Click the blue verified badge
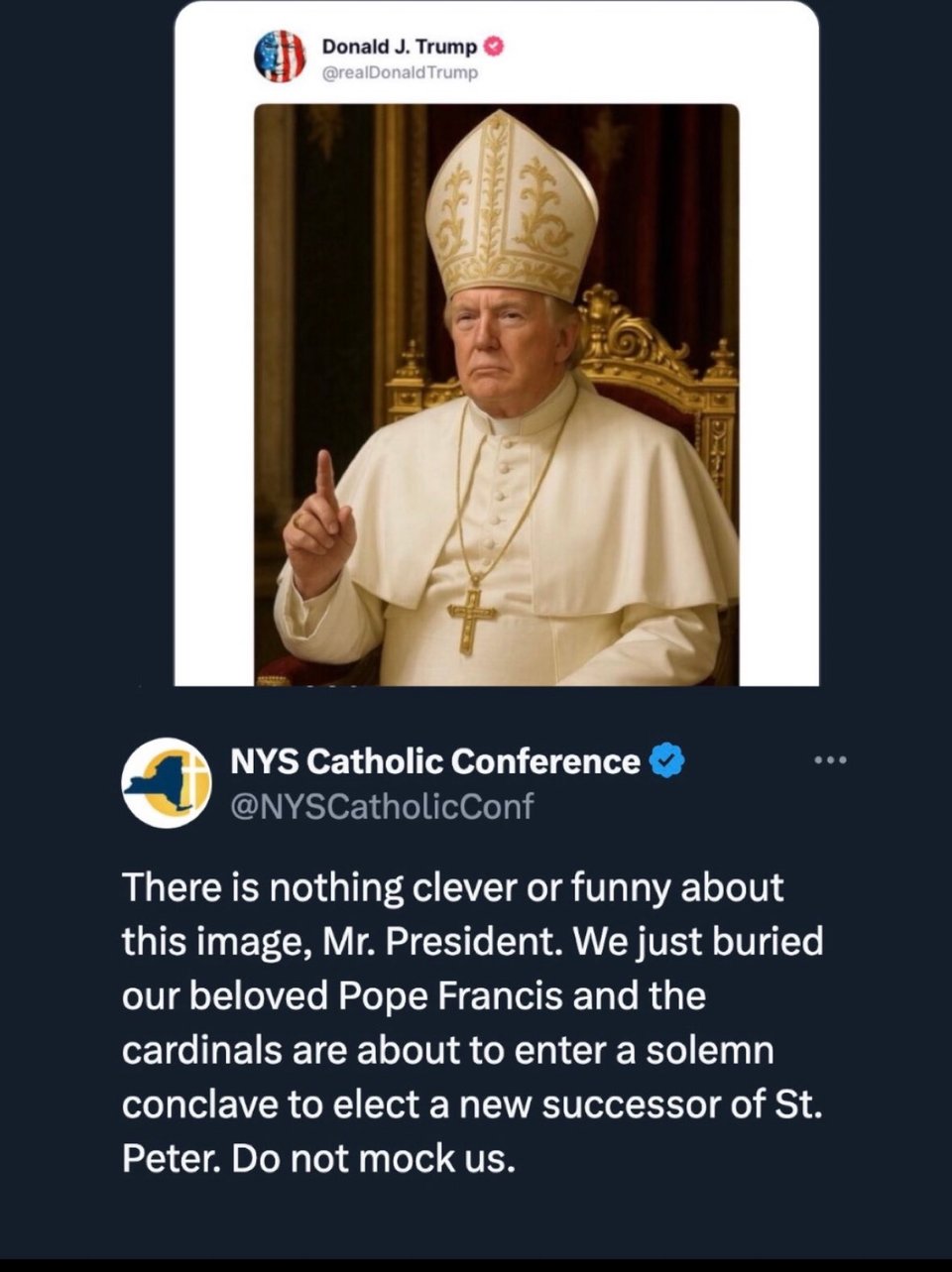The width and height of the screenshot is (952, 1272). (x=666, y=761)
